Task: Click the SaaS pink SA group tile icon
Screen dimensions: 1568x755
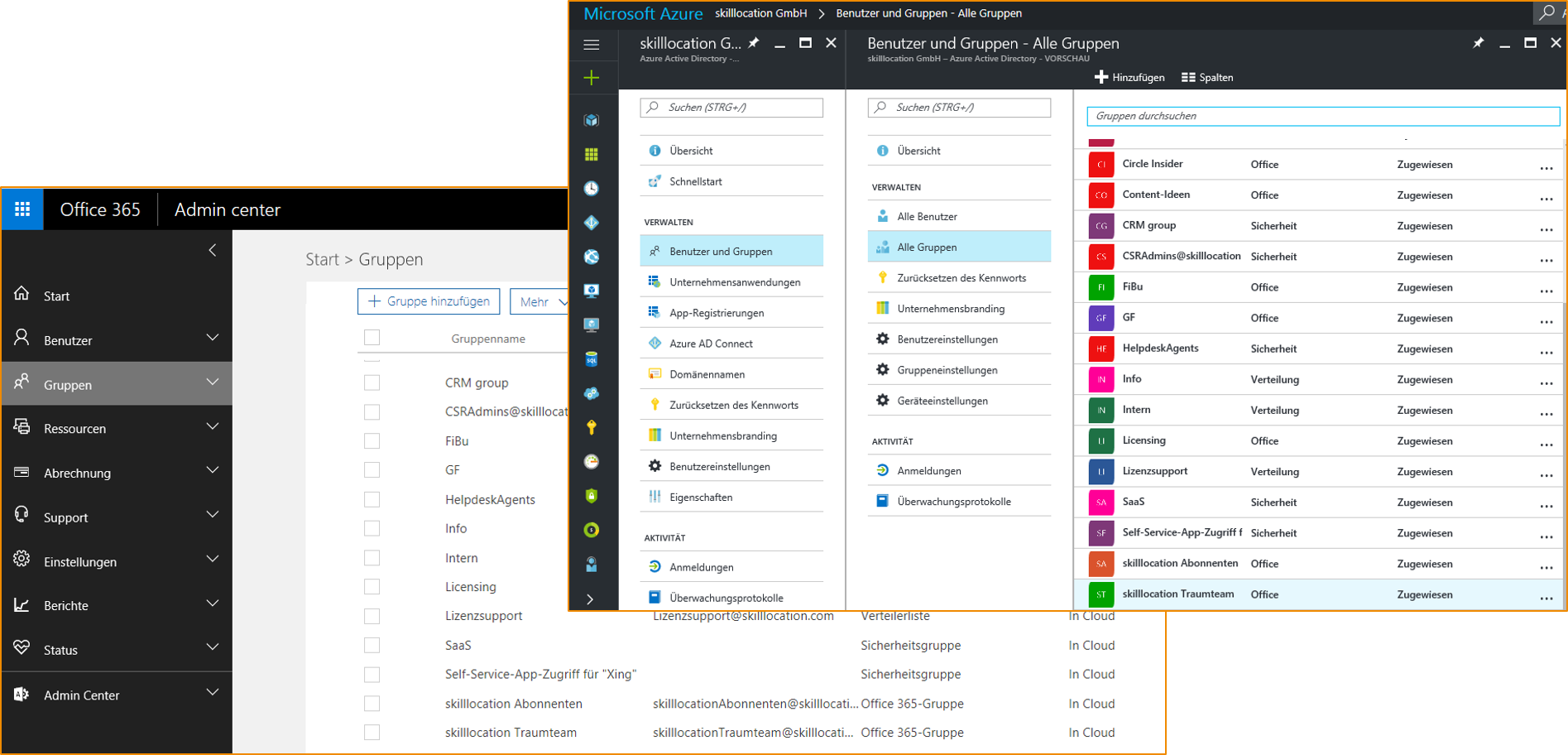Action: (1101, 503)
